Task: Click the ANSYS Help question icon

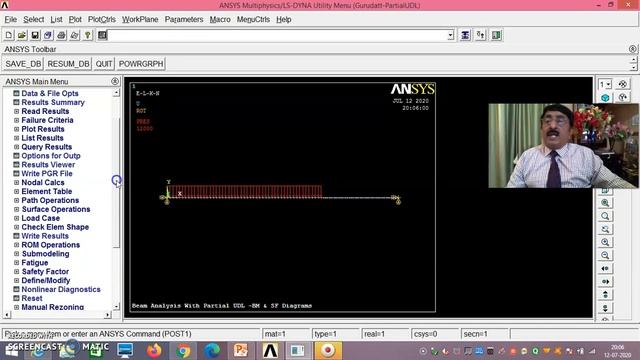Action: (87, 35)
